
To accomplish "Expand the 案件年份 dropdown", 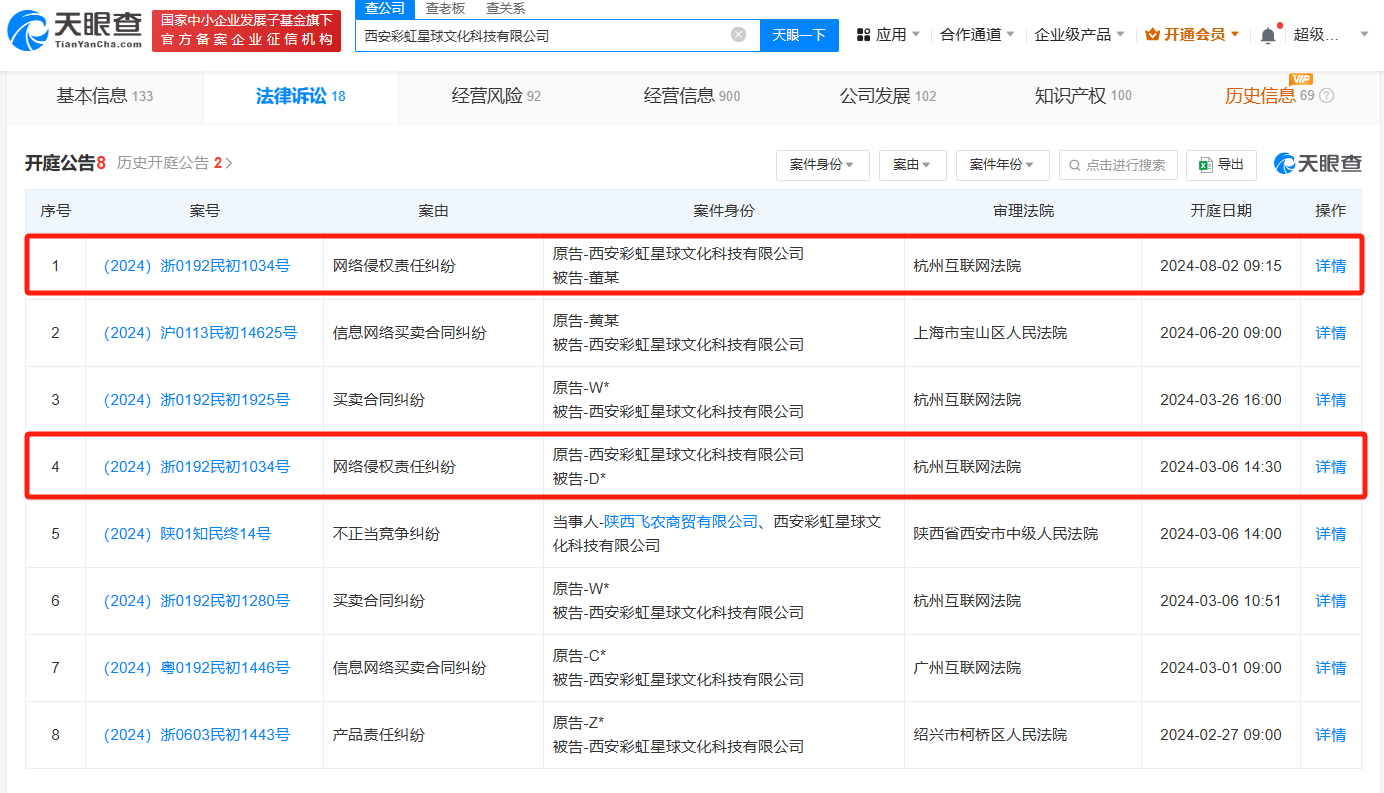I will click(1002, 165).
